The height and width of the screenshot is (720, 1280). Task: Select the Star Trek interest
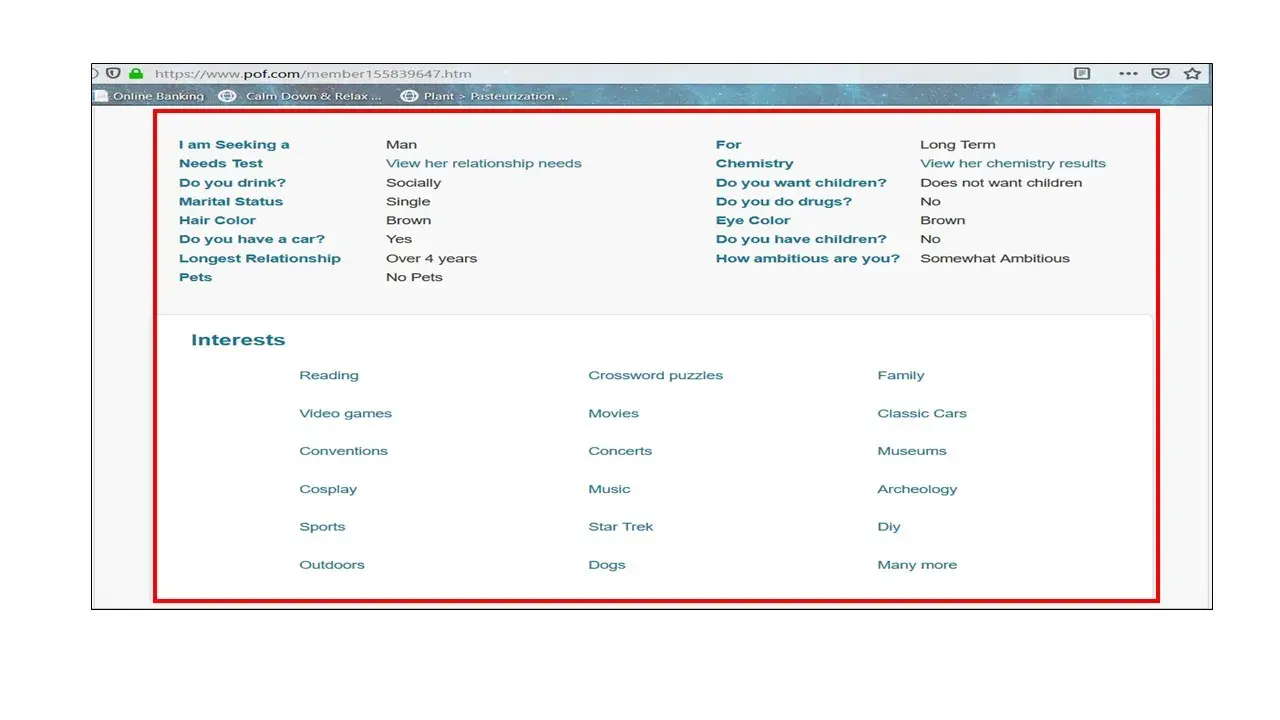[620, 527]
